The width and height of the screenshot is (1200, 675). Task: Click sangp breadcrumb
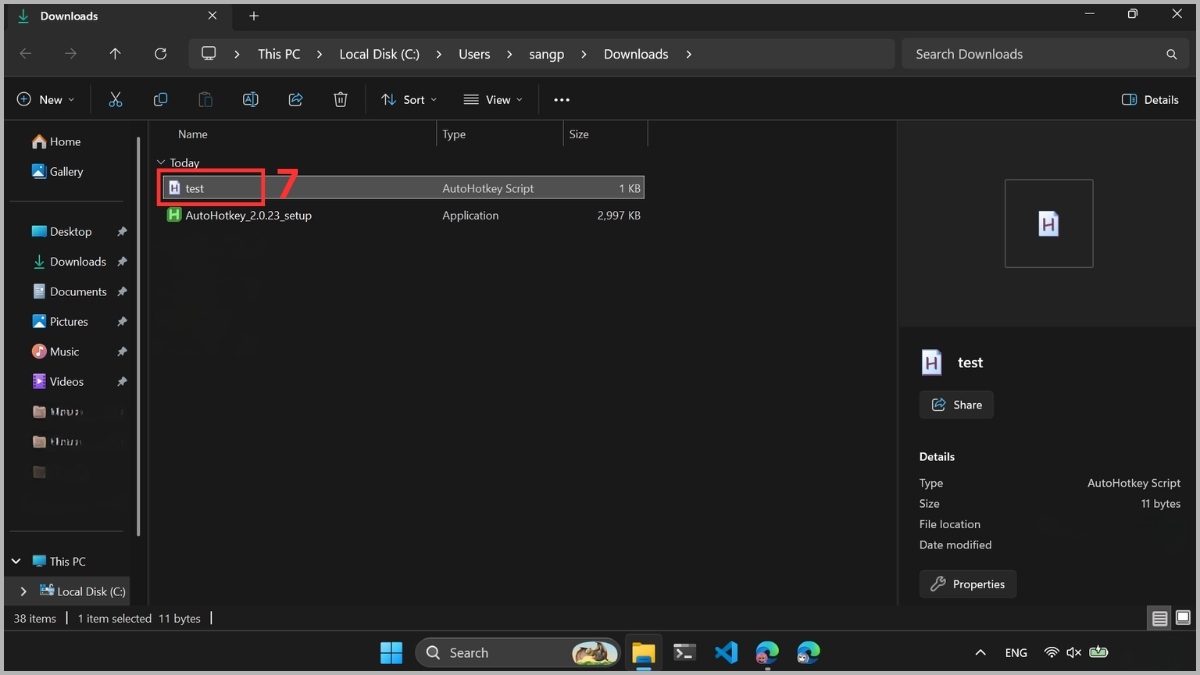point(546,54)
